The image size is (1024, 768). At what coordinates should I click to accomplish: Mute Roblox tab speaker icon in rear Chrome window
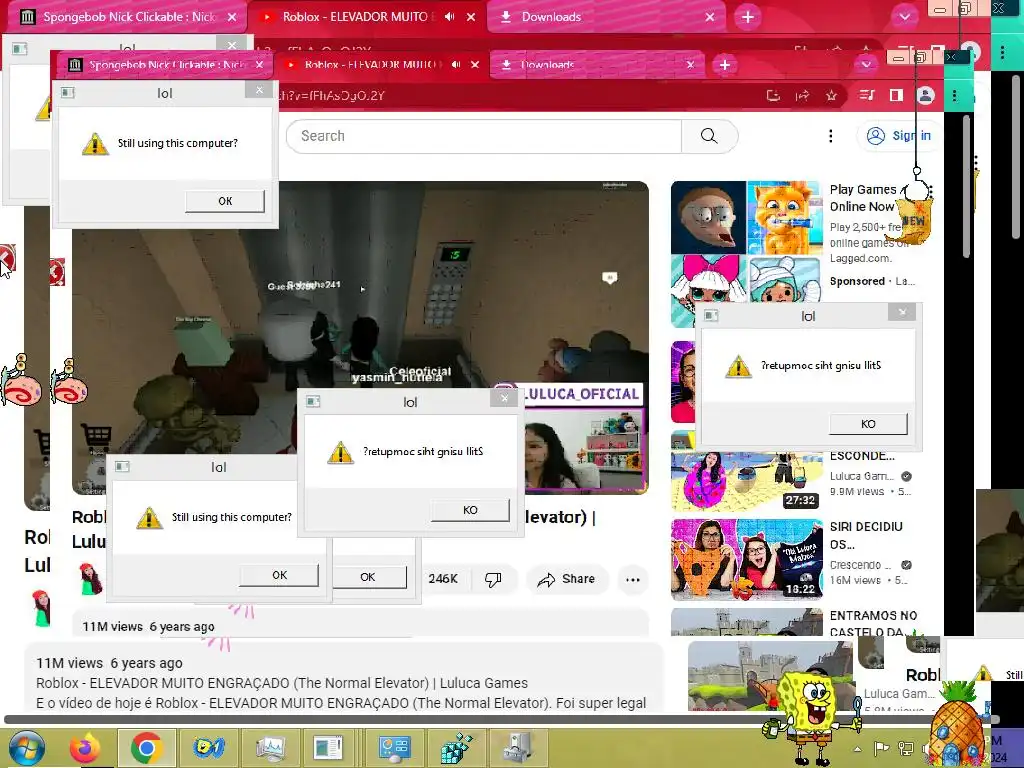pos(449,17)
